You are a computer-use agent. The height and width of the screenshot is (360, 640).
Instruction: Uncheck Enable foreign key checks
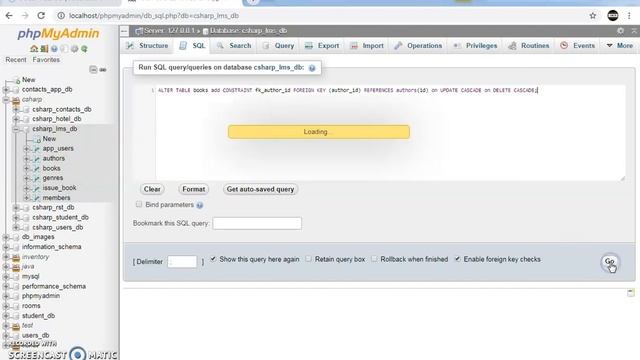458,259
